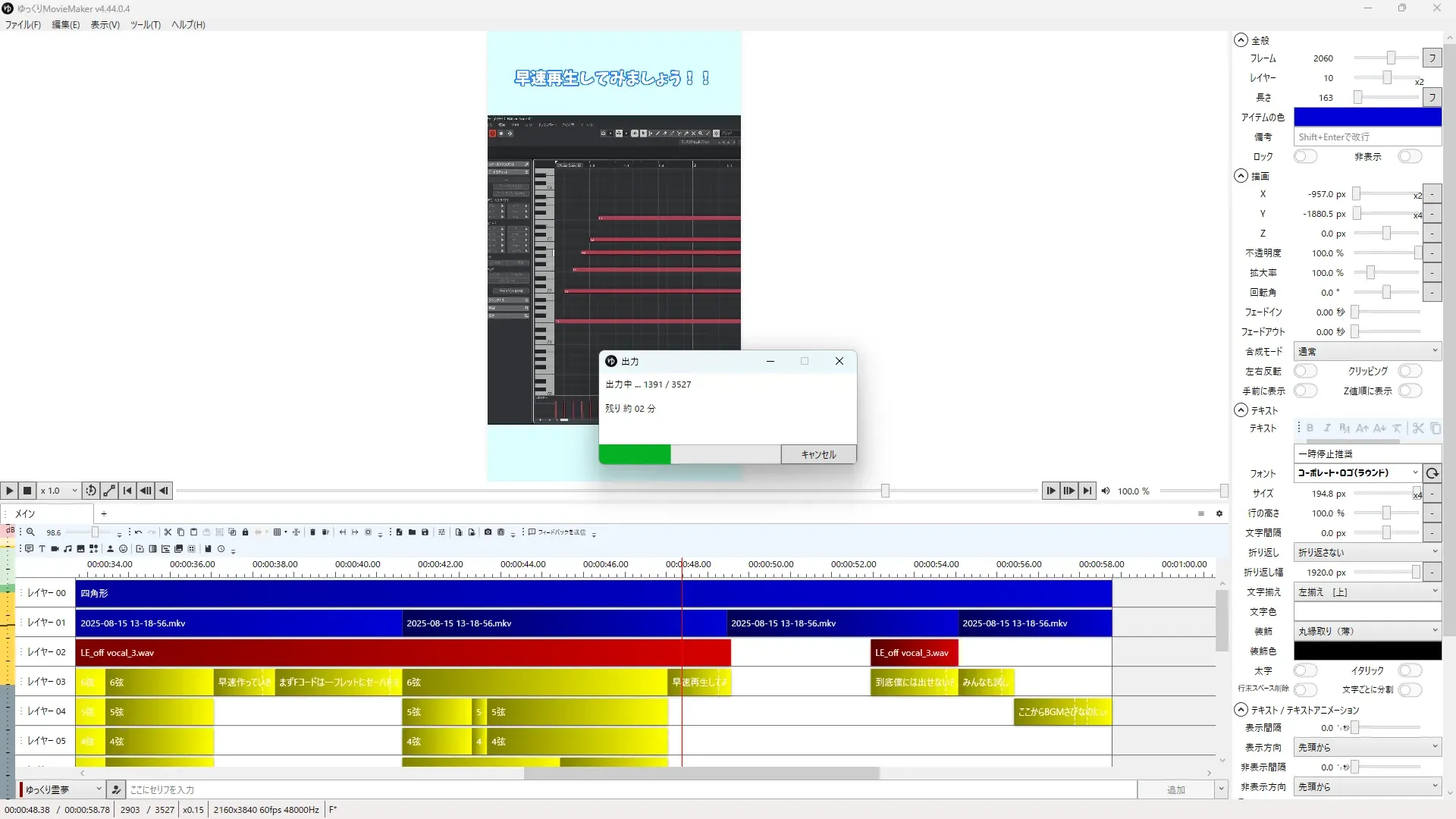Image resolution: width=1456 pixels, height=819 pixels.
Task: Toggle the ロック switch
Action: [1304, 156]
